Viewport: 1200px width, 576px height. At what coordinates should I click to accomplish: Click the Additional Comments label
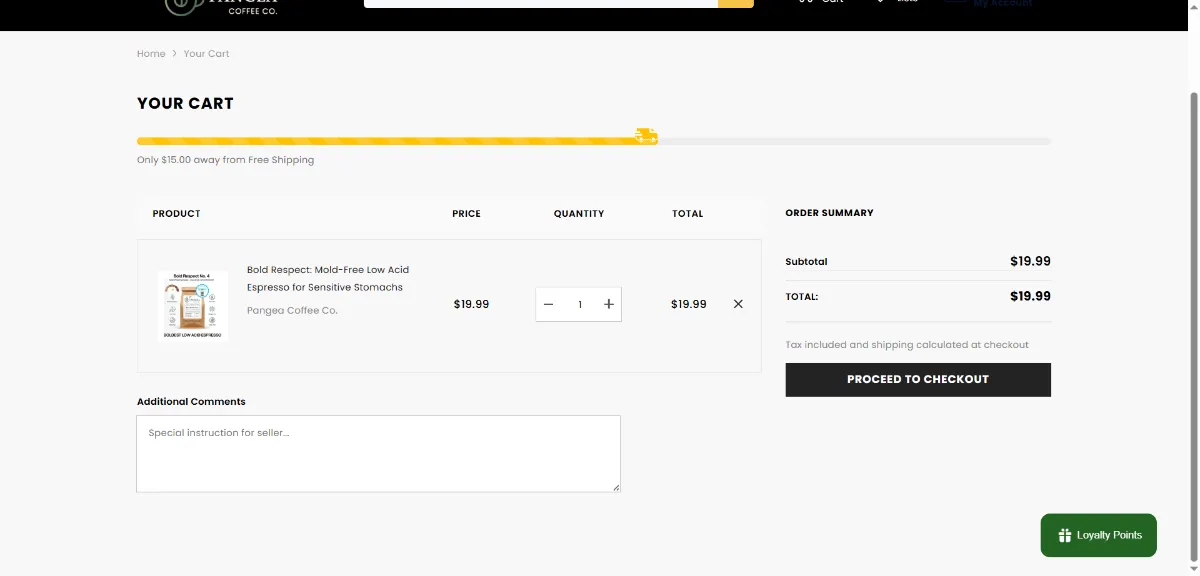[191, 401]
